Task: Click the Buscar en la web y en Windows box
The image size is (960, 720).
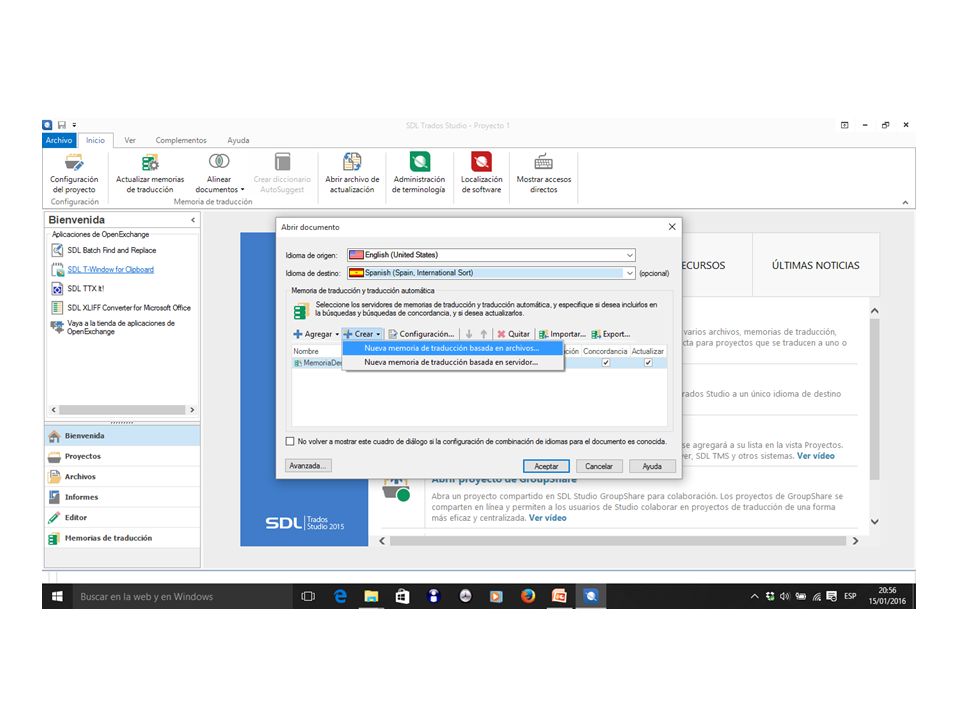Action: tap(181, 596)
